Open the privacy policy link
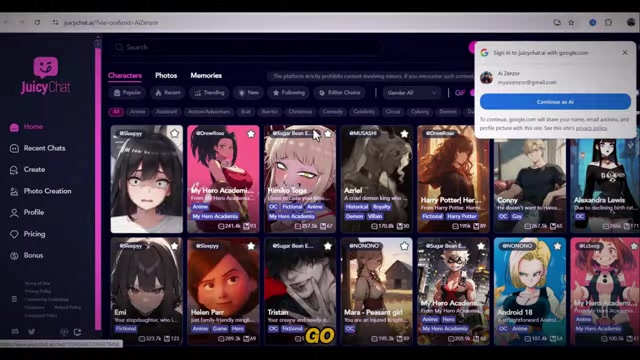 coord(591,128)
